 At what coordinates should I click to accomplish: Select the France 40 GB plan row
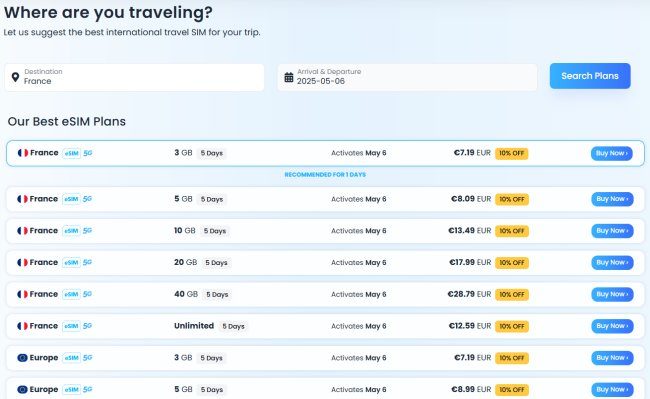[x=325, y=295]
